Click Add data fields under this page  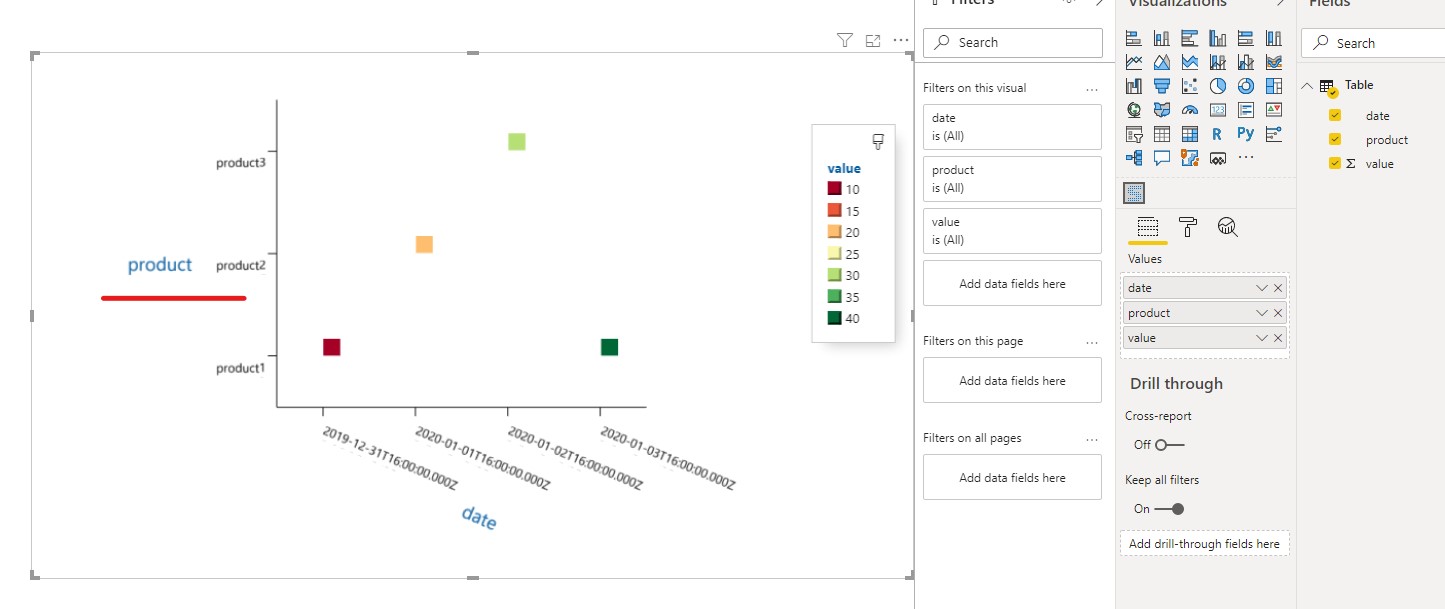pos(1012,380)
